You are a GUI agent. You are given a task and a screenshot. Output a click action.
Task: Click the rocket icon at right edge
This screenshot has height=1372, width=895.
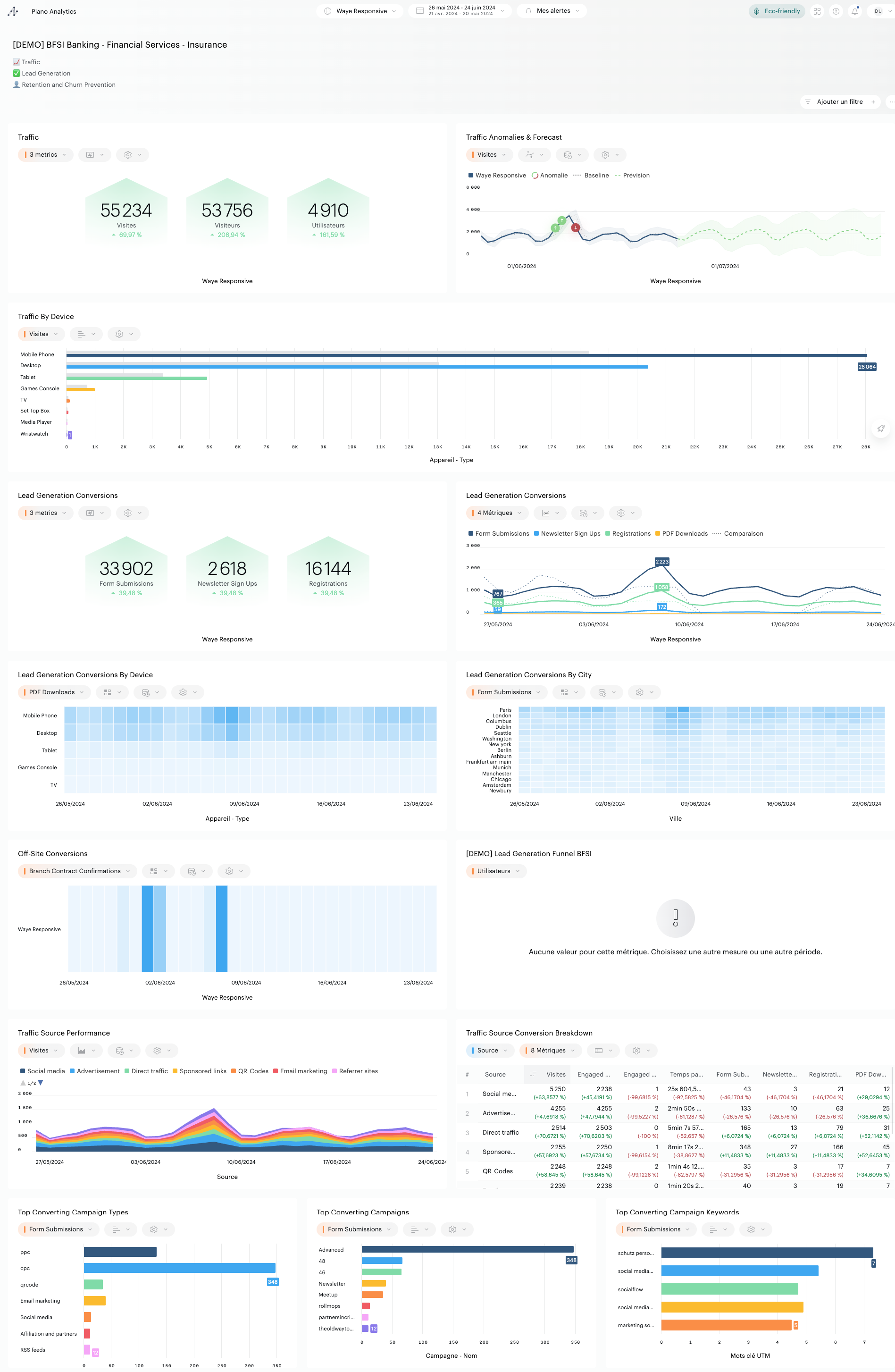coord(880,429)
